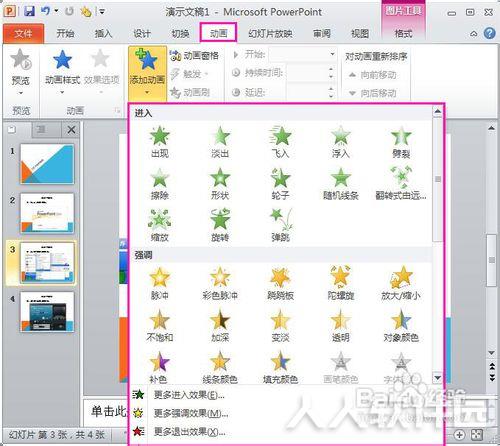Expand the 动画样式 animation styles gallery
This screenshot has height=446, width=500.
[x=63, y=72]
